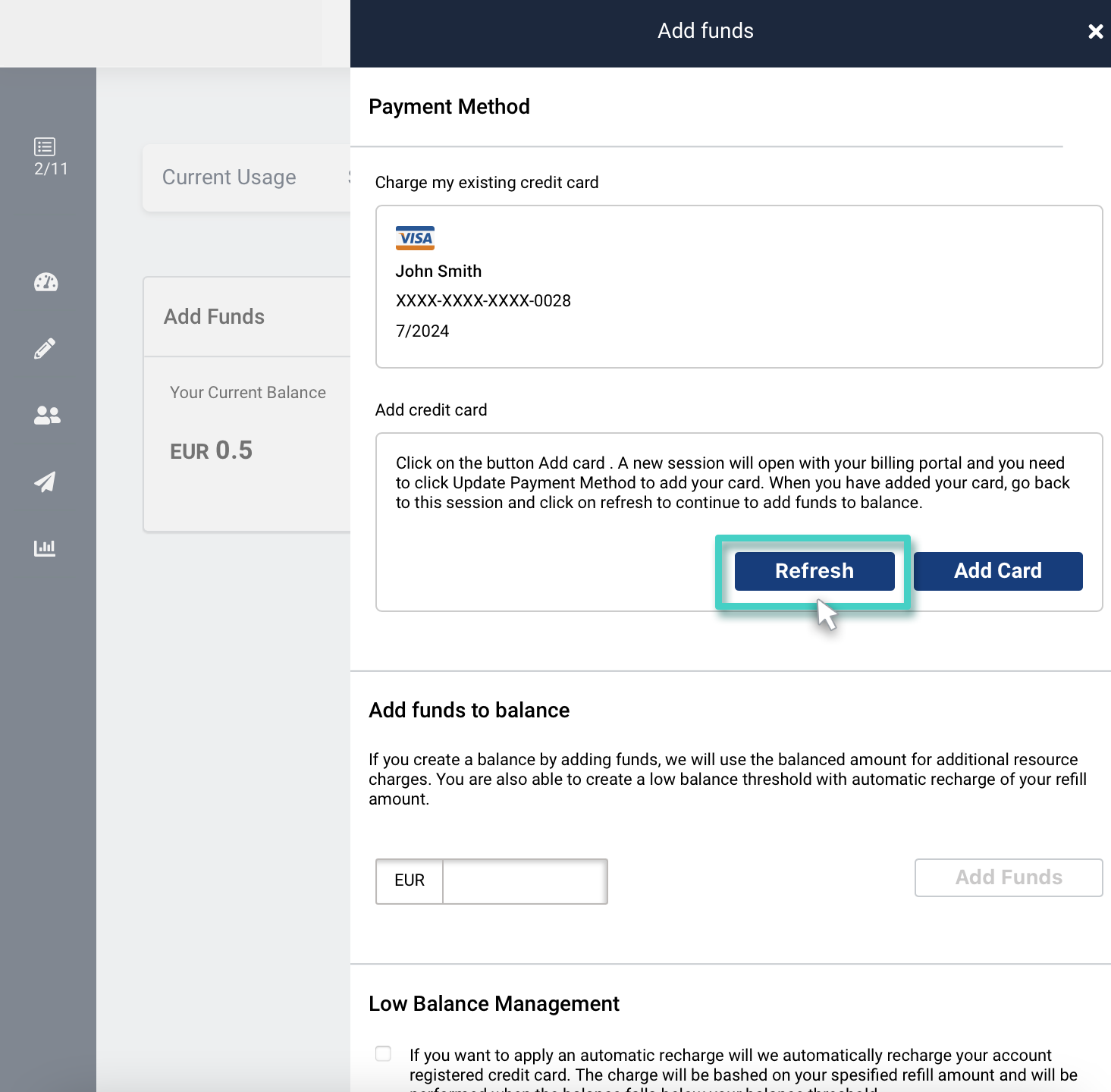Click the 'Your Current Balance' label
The height and width of the screenshot is (1092, 1111).
coord(248,393)
